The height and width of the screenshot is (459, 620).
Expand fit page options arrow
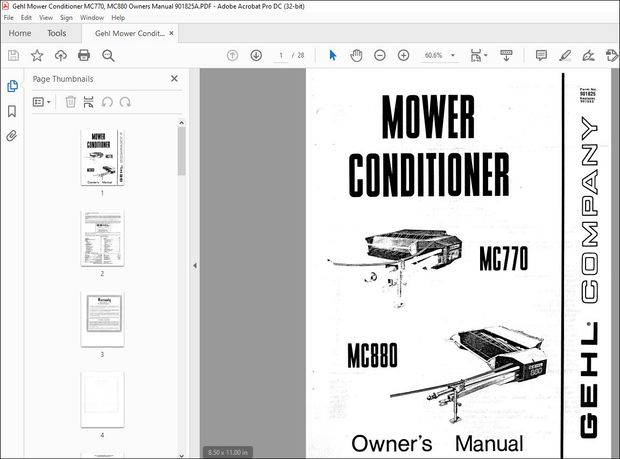point(486,55)
